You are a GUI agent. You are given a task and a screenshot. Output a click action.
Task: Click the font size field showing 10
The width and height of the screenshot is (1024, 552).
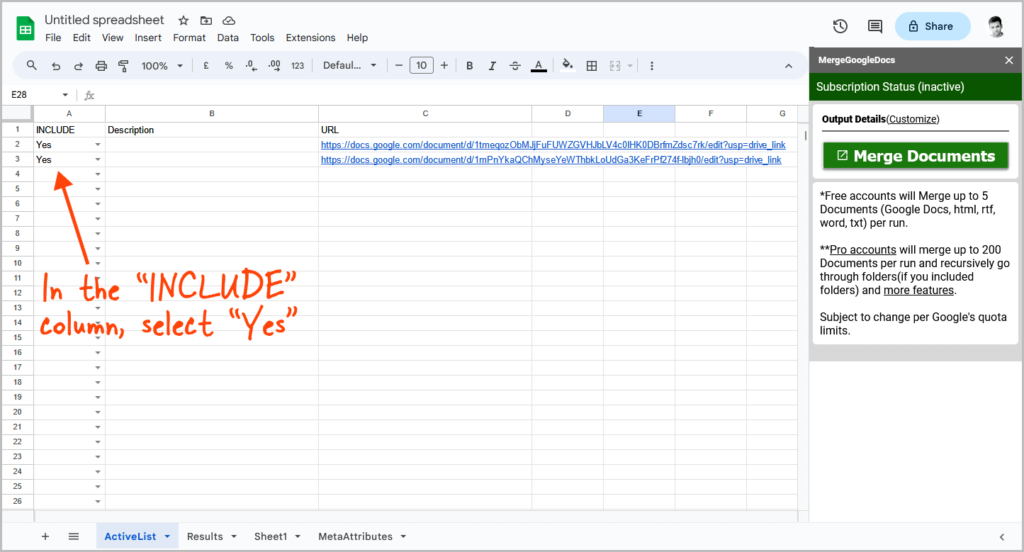point(421,65)
